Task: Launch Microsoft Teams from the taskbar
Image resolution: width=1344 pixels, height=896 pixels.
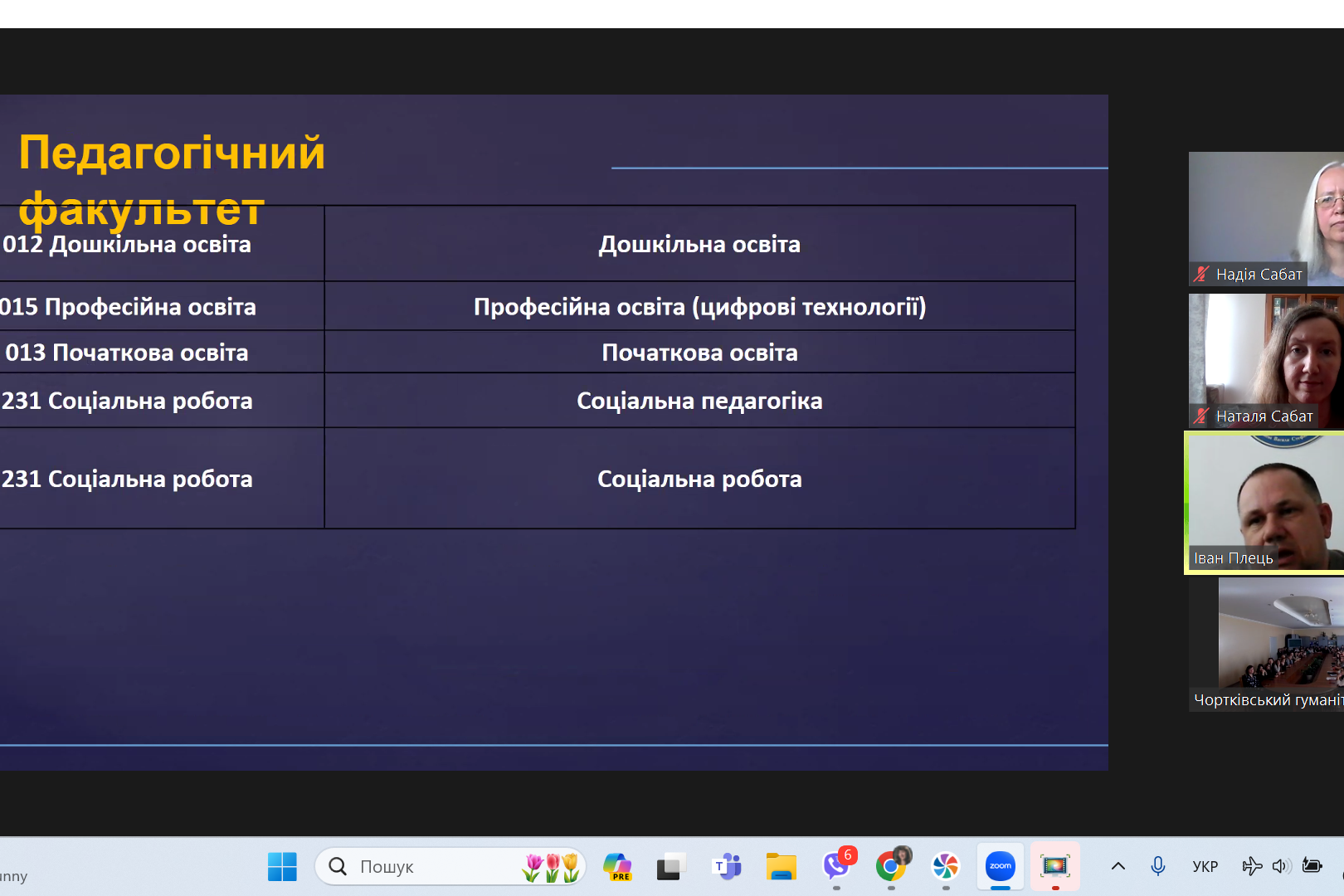Action: point(727,867)
